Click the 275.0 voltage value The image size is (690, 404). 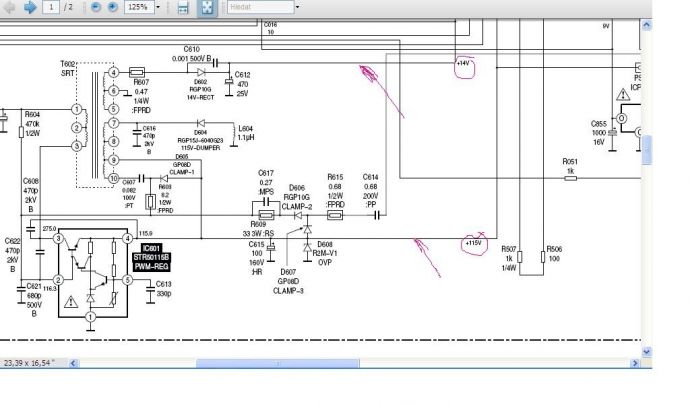[49, 229]
